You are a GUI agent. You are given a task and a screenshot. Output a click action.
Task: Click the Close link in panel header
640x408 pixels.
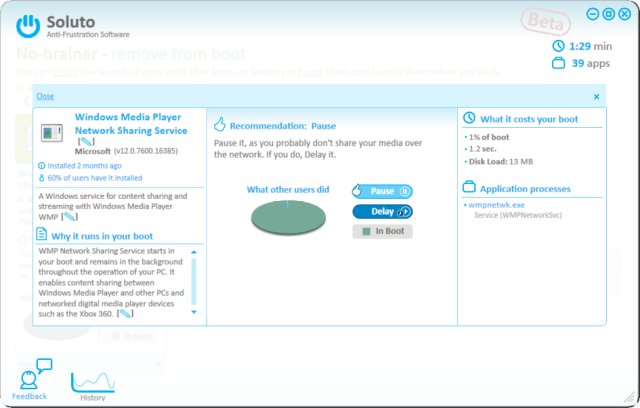tap(45, 96)
